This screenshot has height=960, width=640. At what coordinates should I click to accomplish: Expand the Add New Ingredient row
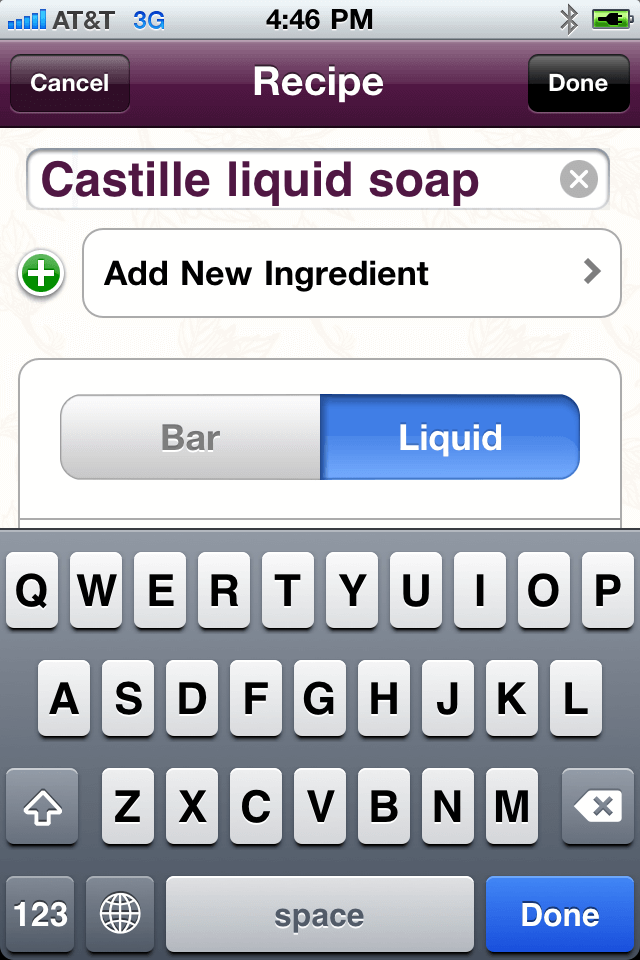tap(350, 273)
